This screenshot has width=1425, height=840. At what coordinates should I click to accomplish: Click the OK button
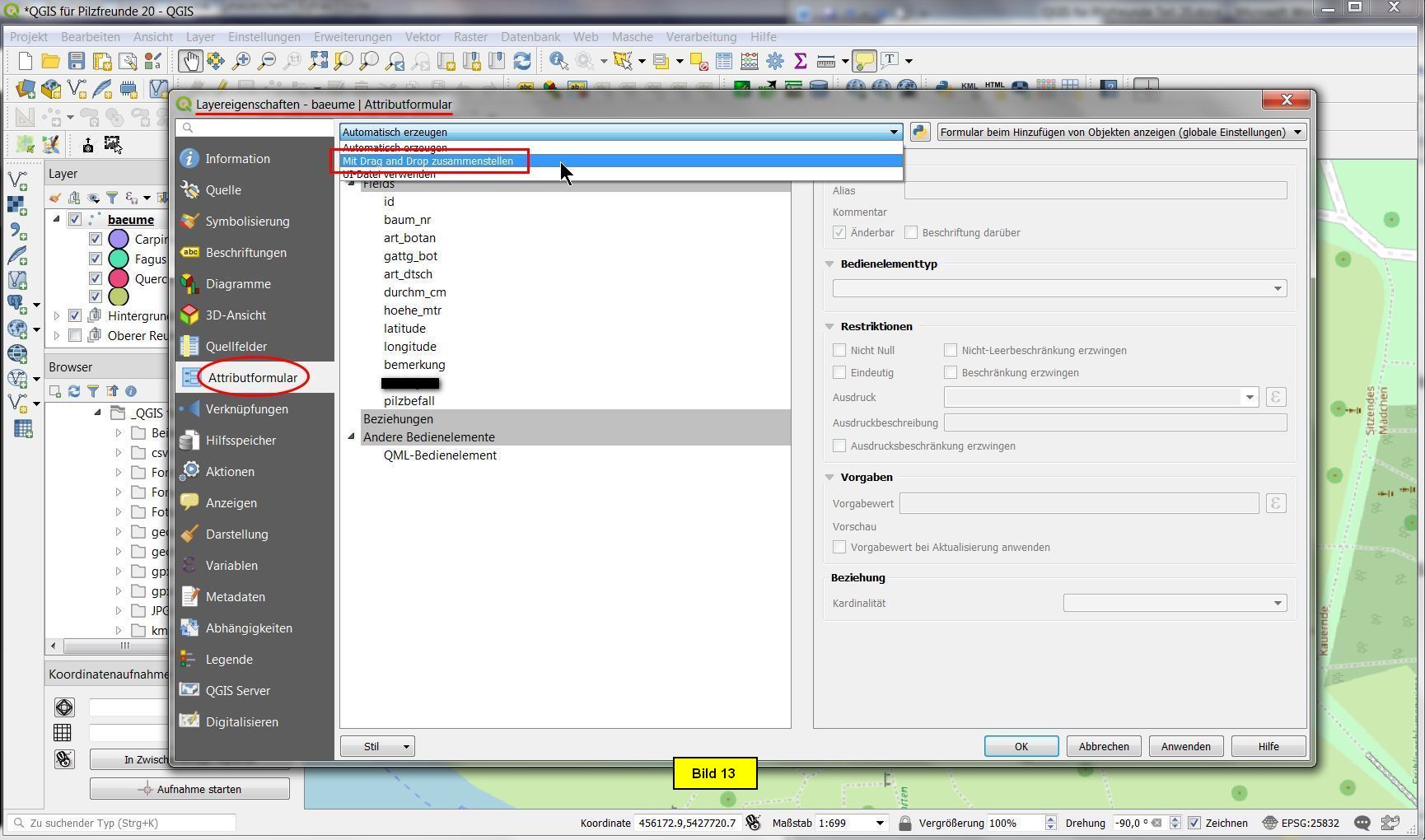click(x=1021, y=746)
